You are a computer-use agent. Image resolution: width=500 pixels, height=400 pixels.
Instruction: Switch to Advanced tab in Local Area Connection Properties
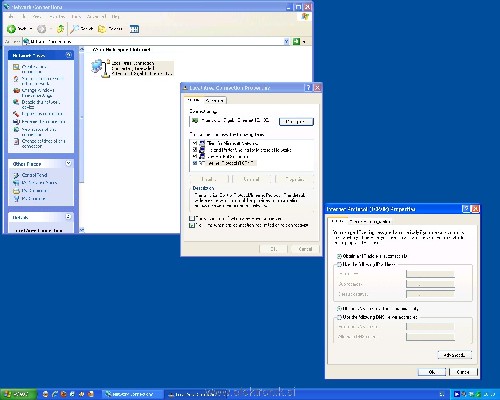tap(214, 100)
